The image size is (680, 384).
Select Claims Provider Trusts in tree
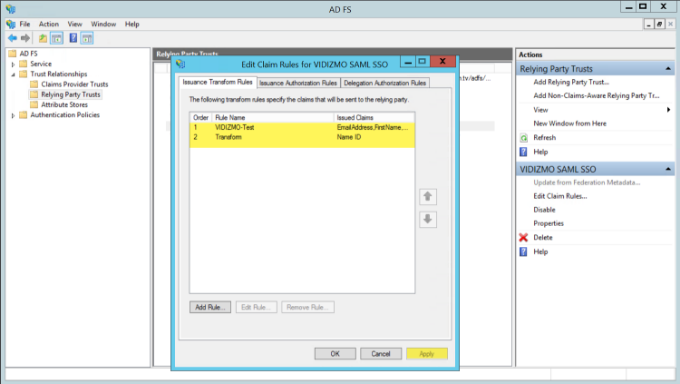(75, 84)
